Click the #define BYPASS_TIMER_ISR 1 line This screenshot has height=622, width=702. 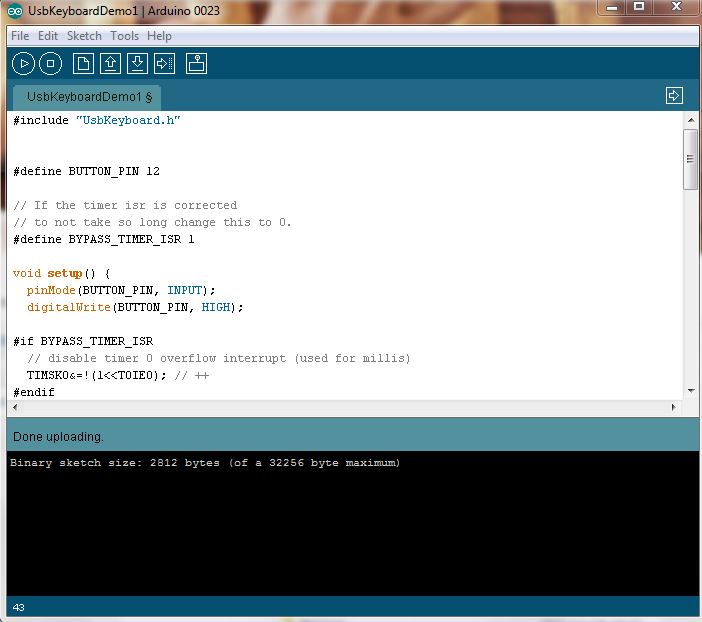tap(104, 240)
